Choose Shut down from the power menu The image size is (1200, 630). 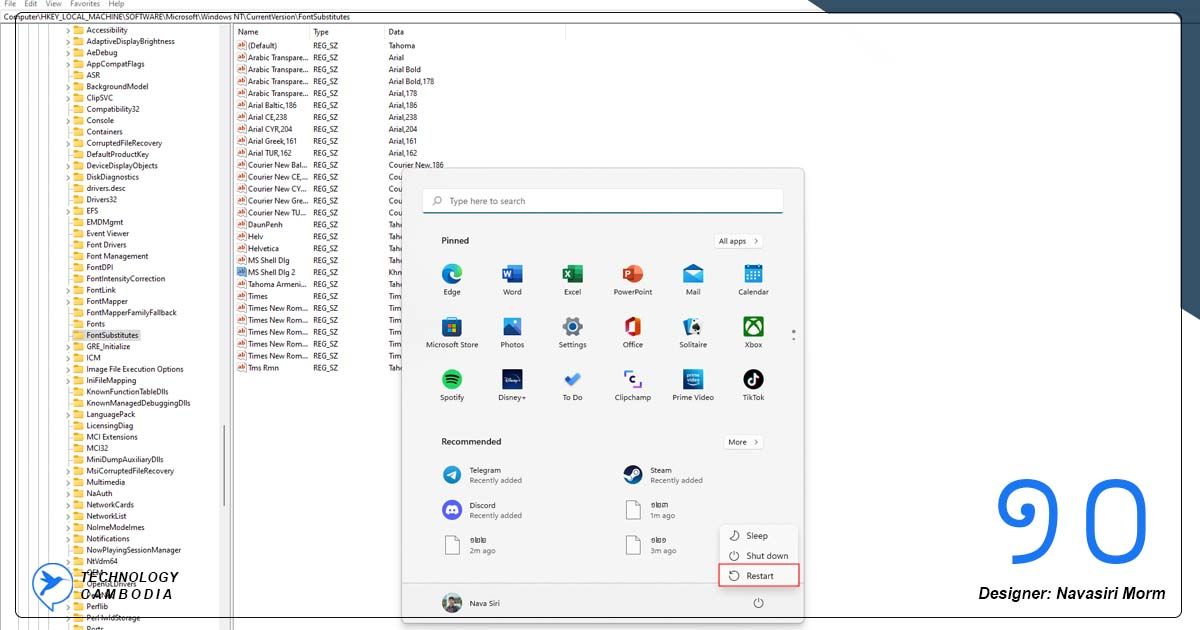(759, 556)
